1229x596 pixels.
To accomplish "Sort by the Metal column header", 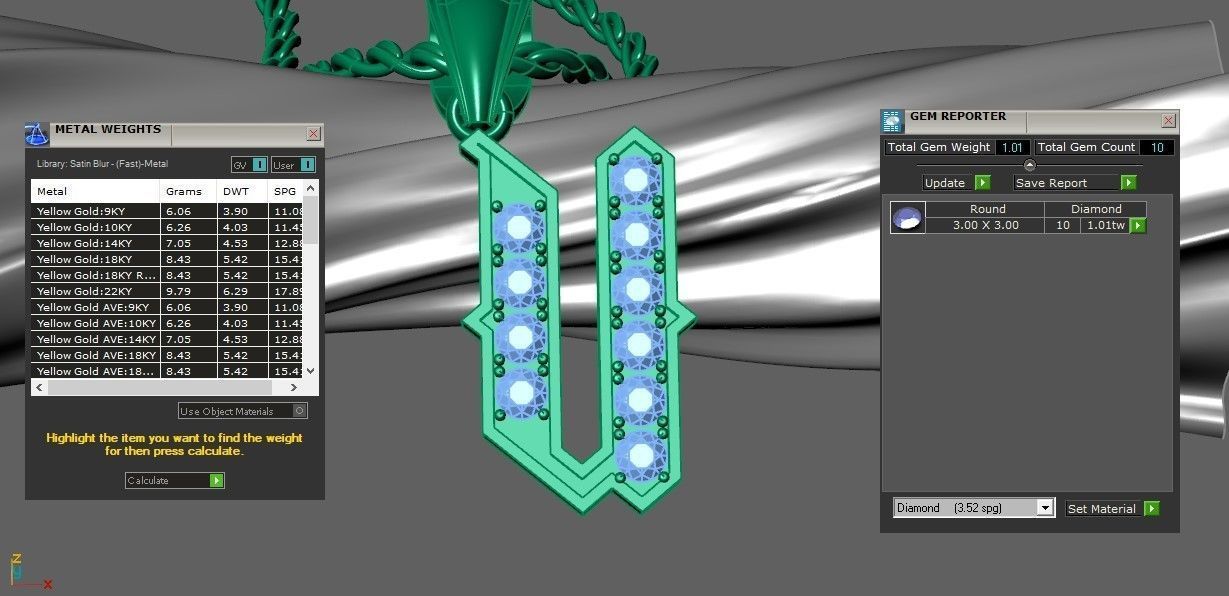I will (96, 191).
